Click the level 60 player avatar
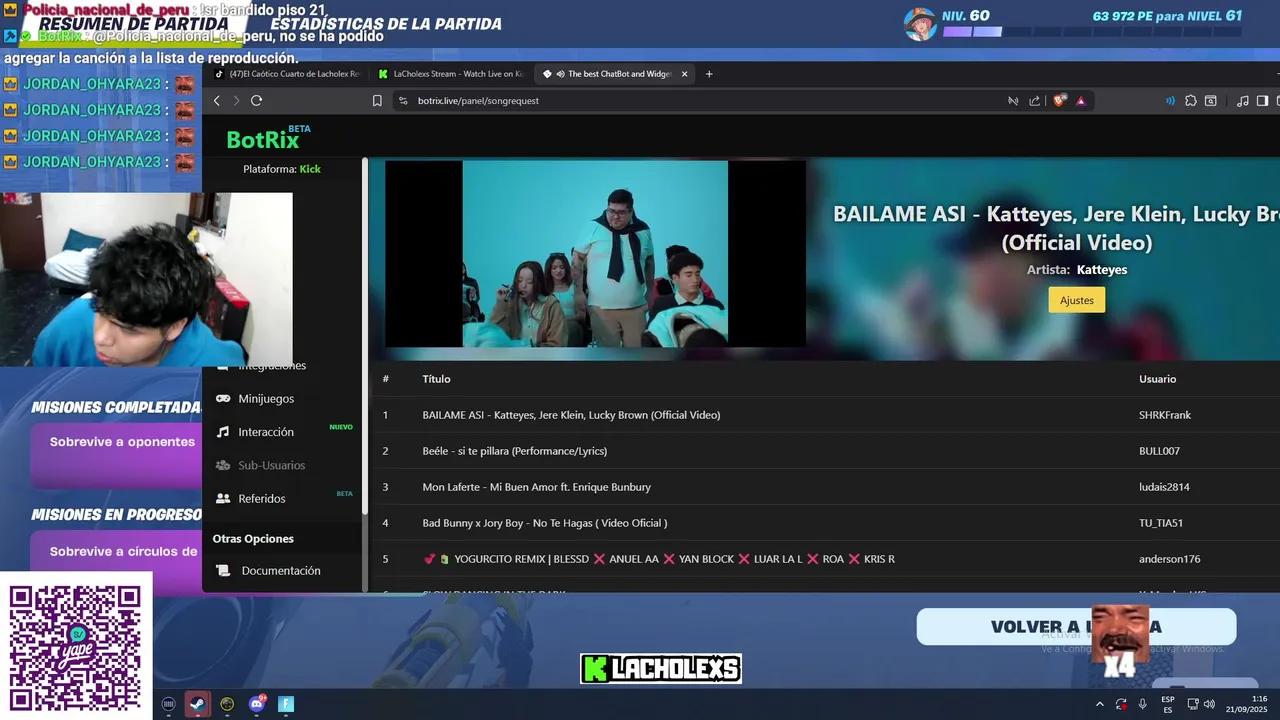This screenshot has width=1280, height=720. coord(920,23)
